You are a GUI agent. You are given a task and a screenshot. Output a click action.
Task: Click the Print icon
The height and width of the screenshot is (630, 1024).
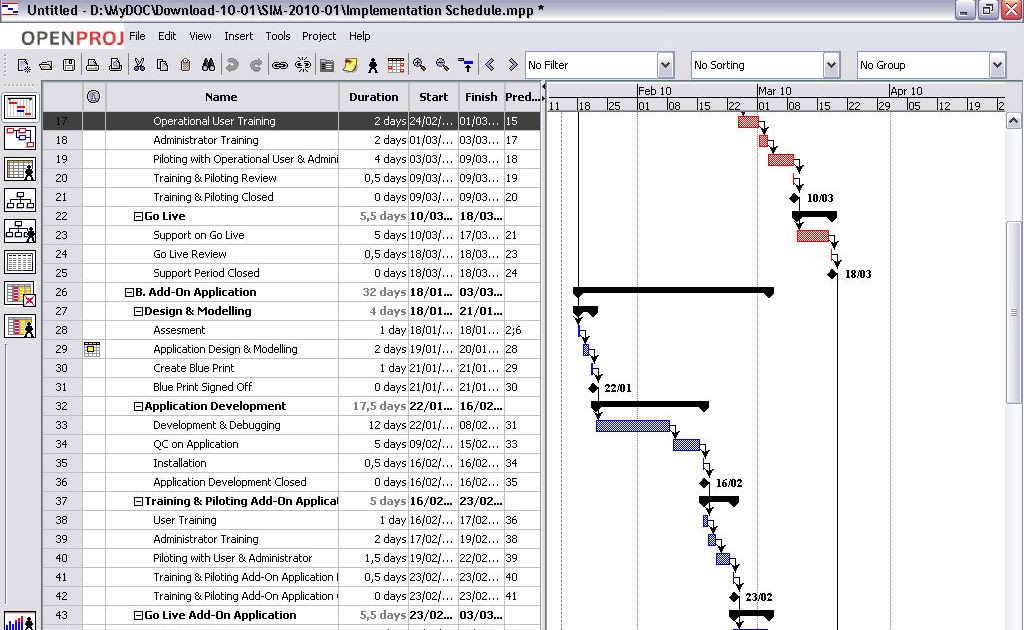(x=93, y=65)
